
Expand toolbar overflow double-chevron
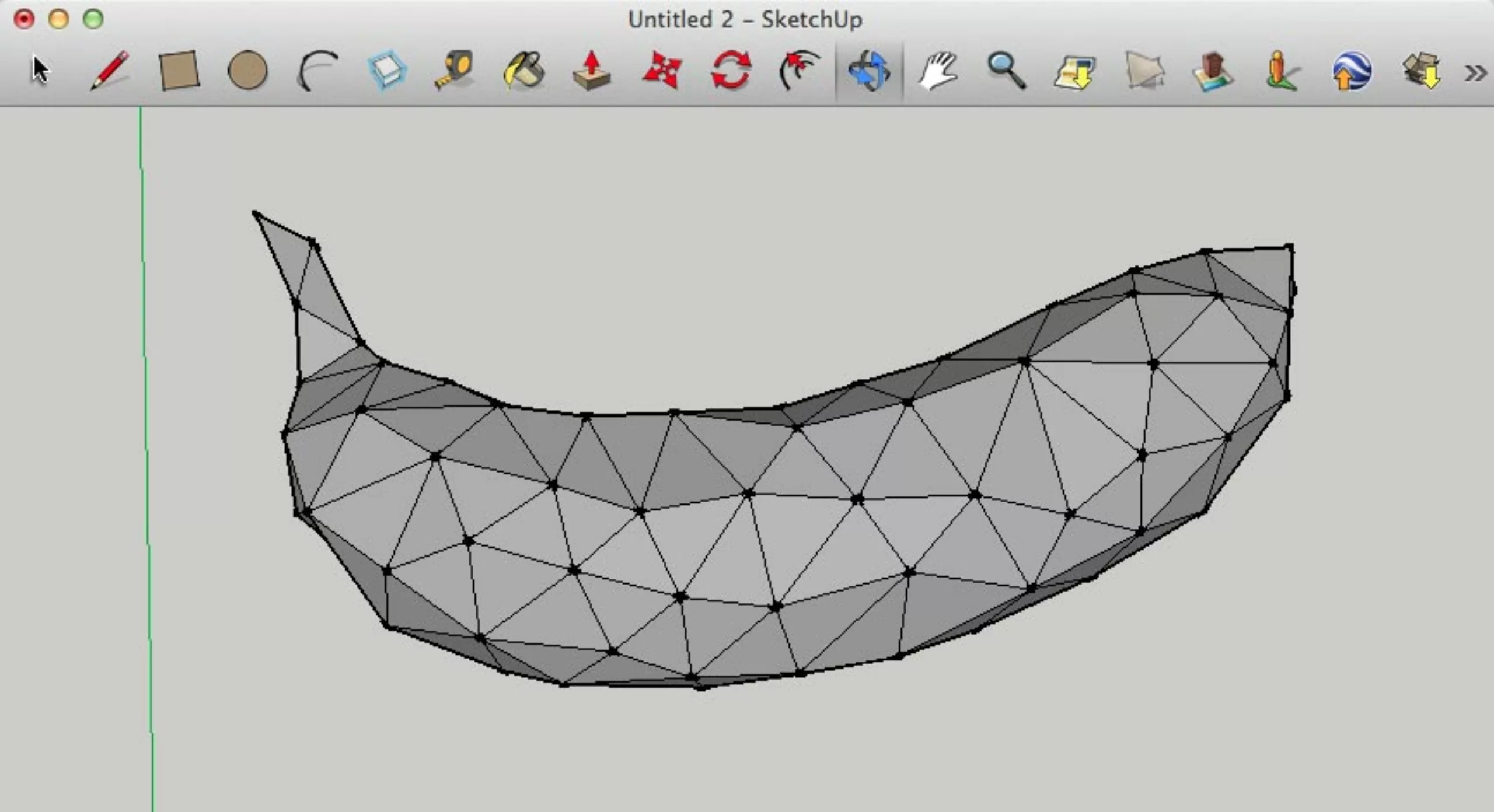point(1475,73)
